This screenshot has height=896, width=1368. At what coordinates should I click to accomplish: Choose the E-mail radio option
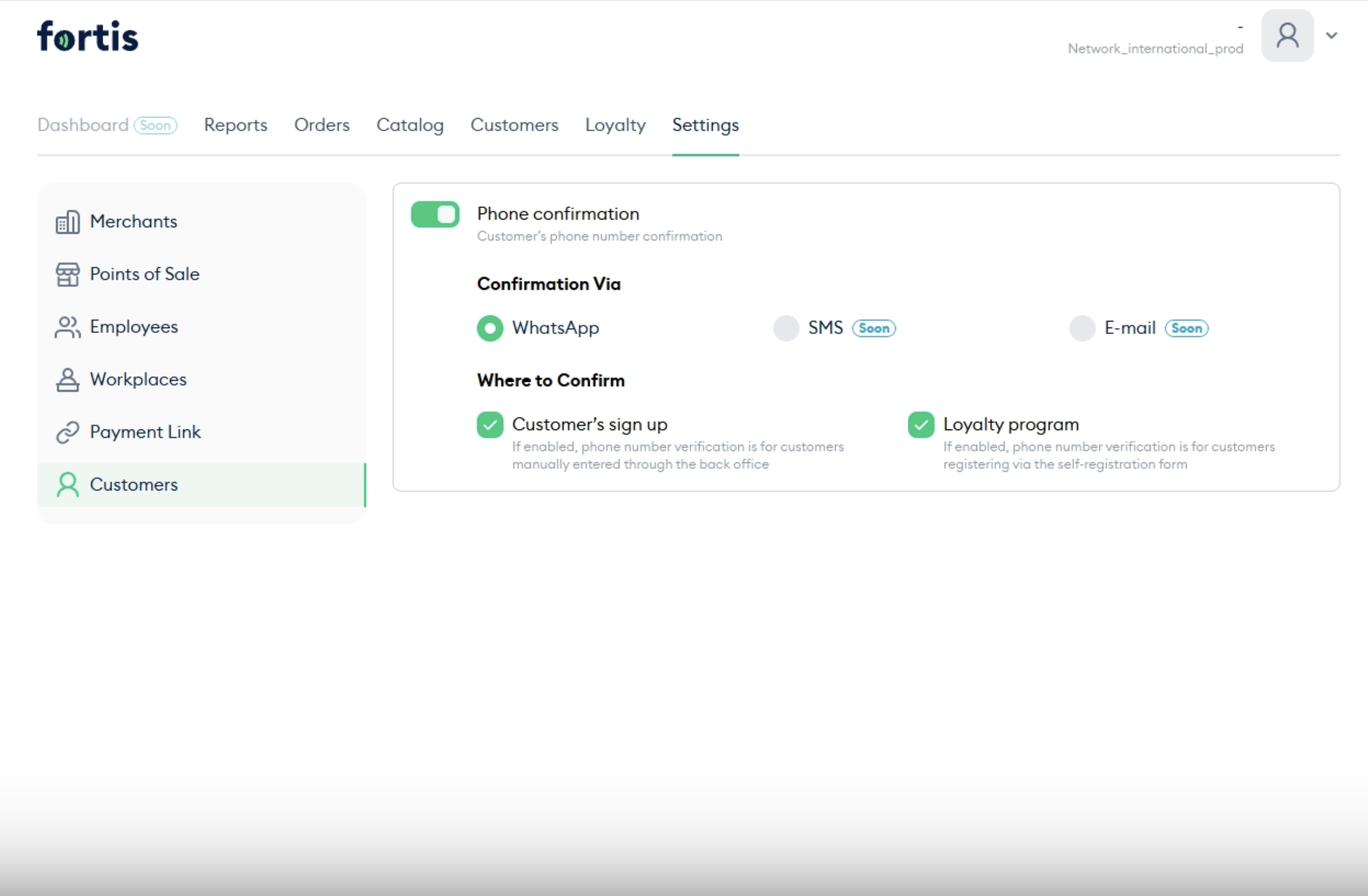click(1082, 328)
